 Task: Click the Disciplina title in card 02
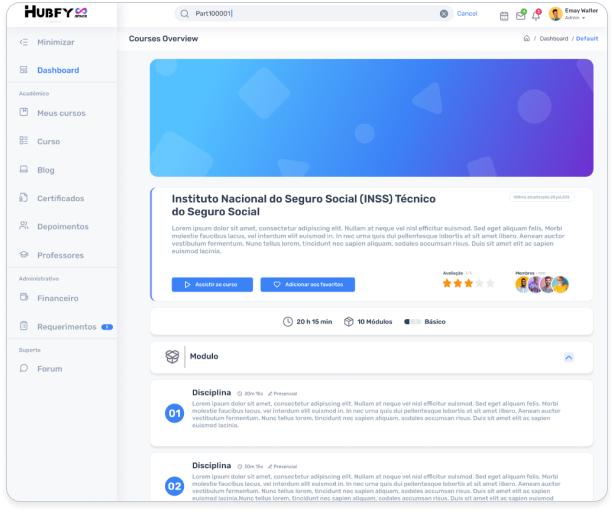pos(211,465)
